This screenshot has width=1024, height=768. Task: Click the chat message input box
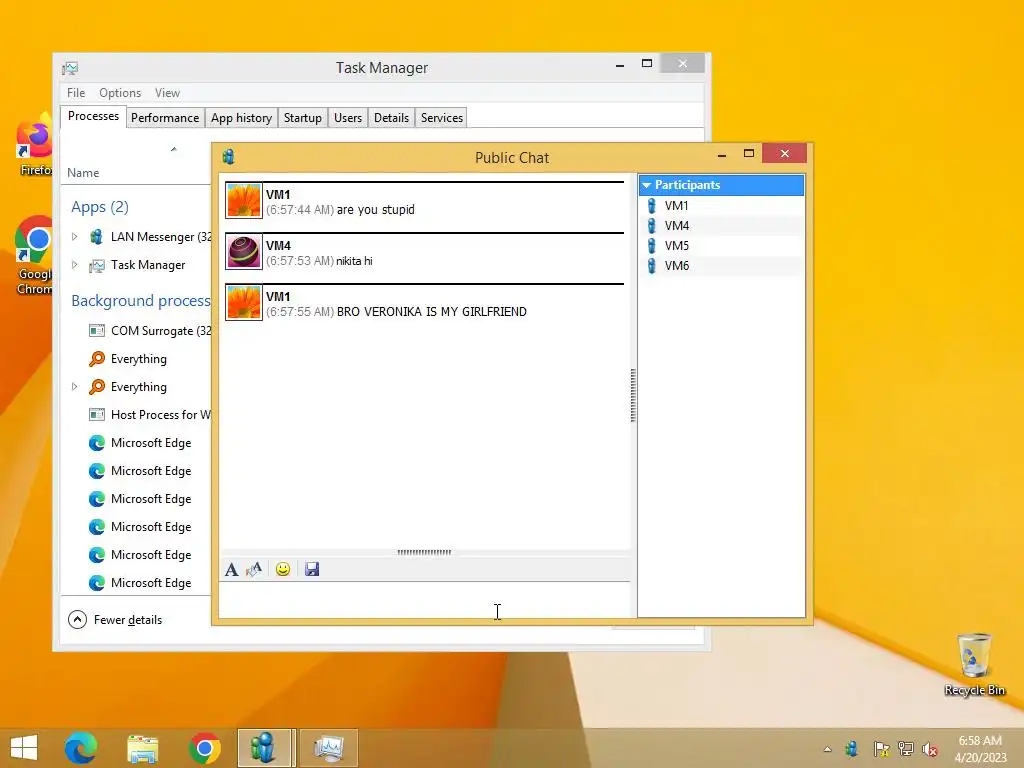click(424, 600)
